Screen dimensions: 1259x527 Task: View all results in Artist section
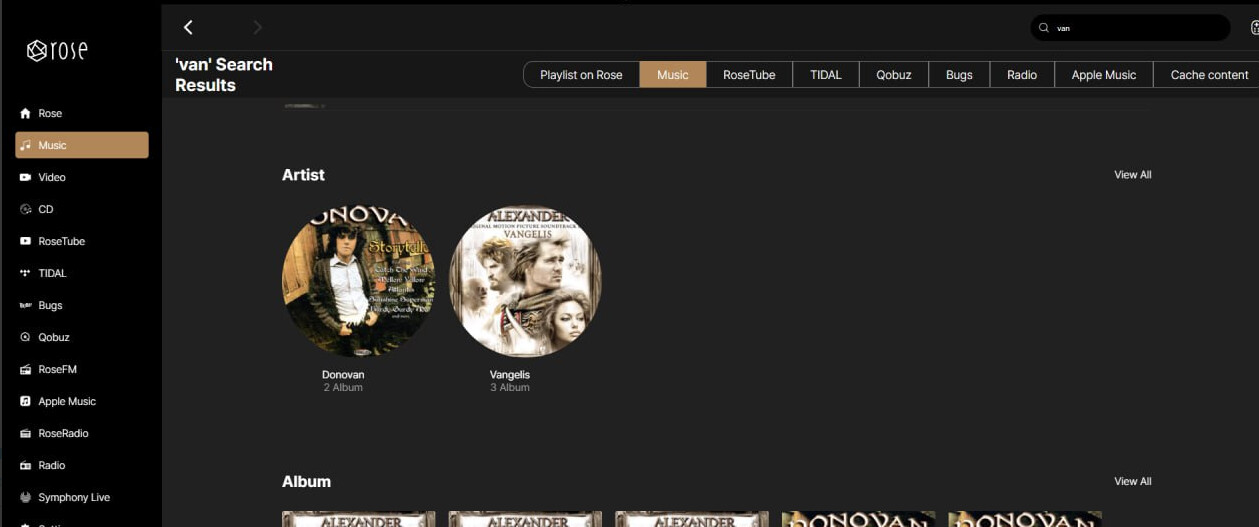tap(1132, 175)
